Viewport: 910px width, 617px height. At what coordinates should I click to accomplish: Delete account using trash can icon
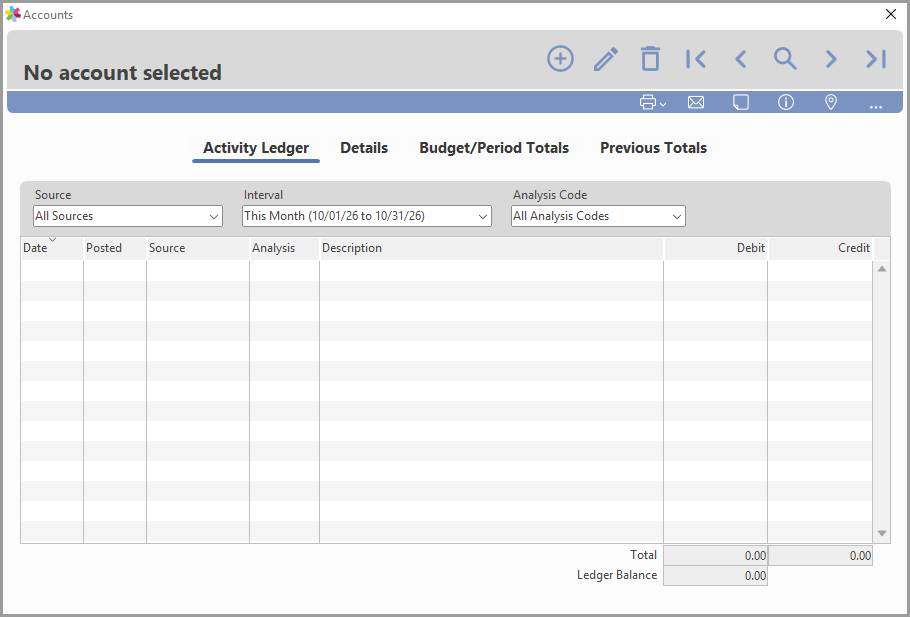click(x=650, y=59)
